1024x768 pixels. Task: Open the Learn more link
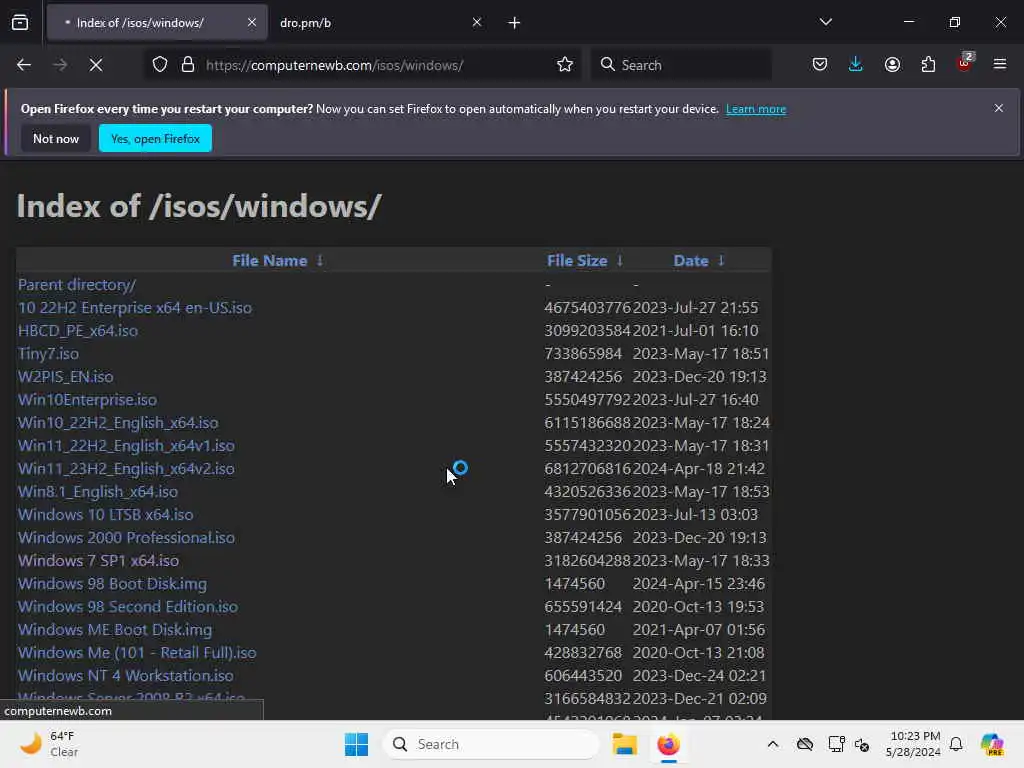click(x=756, y=109)
